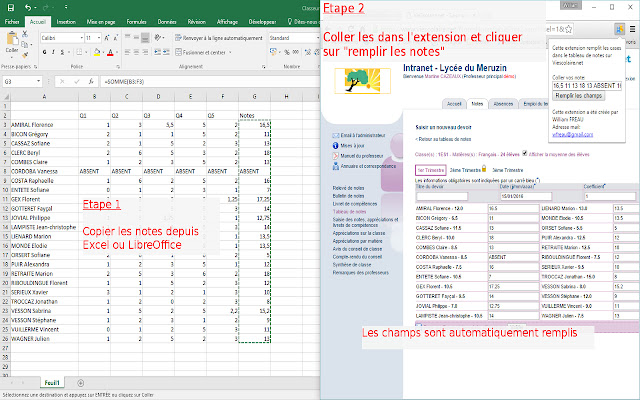This screenshot has height=400, width=640.
Task: Click the bookmark star in address bar
Action: (568, 29)
